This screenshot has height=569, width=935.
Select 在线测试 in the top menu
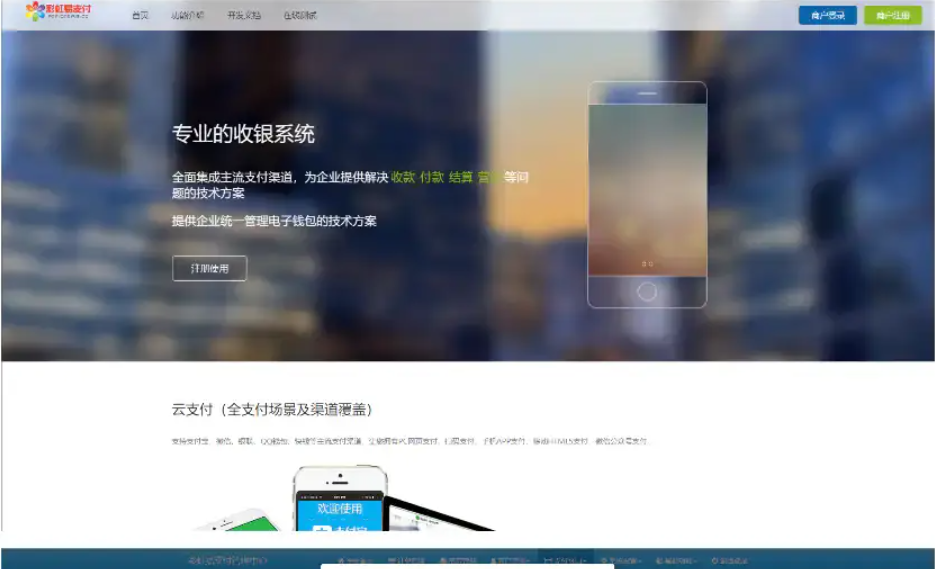point(300,16)
